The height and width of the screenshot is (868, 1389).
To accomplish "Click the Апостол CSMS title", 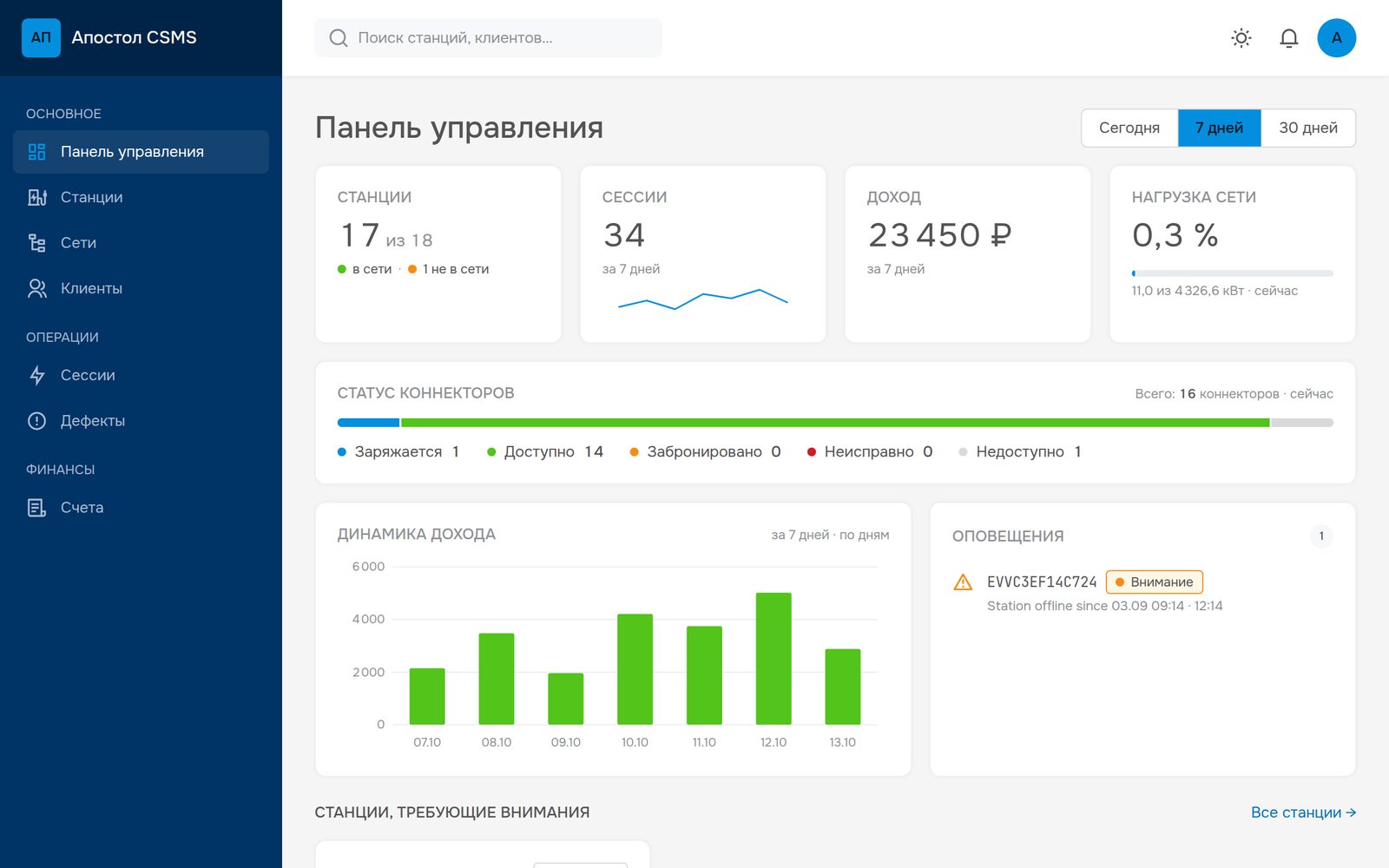I will [134, 37].
